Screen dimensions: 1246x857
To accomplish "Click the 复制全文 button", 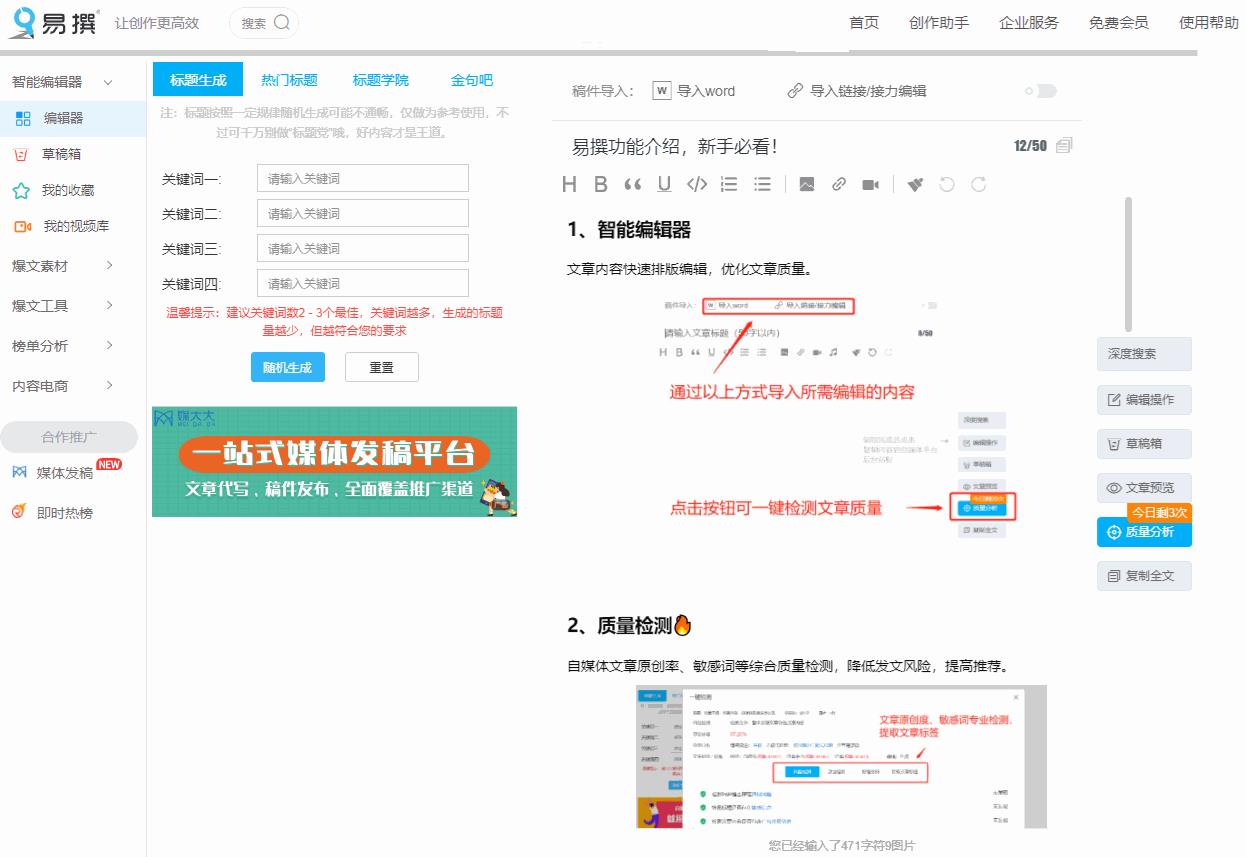I will [1144, 576].
